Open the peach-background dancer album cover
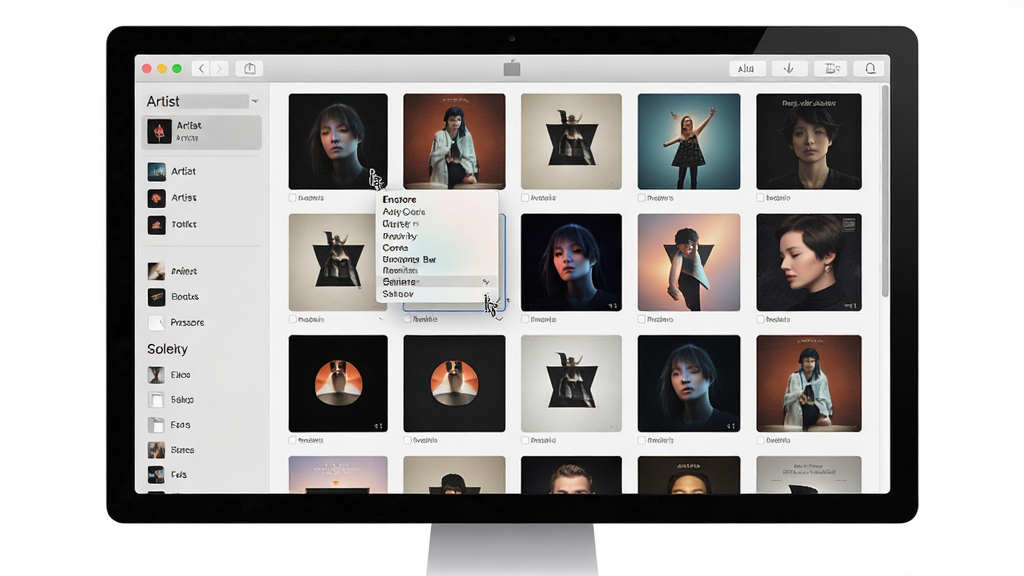 click(x=689, y=263)
